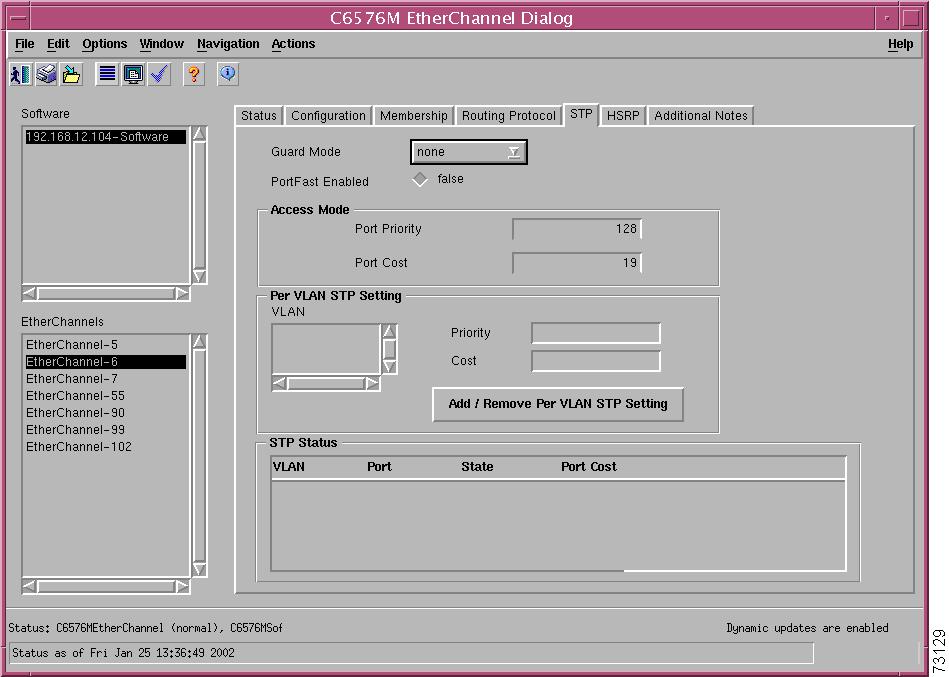Click the Port Cost field

[x=577, y=263]
